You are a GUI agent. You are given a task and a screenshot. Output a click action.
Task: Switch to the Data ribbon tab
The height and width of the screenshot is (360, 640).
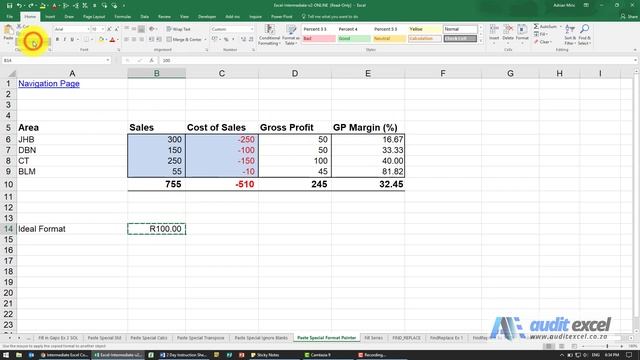[x=144, y=17]
